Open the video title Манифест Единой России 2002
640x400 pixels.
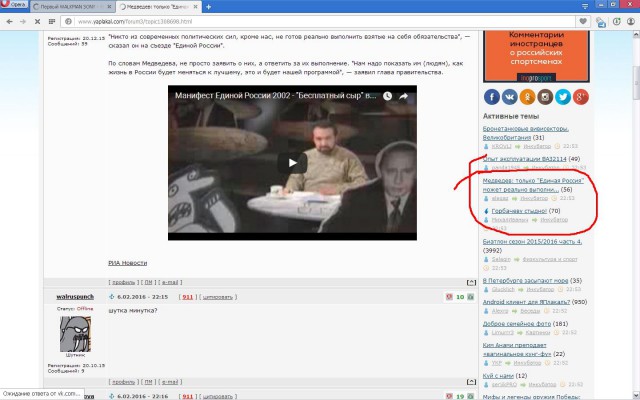pyautogui.click(x=276, y=96)
